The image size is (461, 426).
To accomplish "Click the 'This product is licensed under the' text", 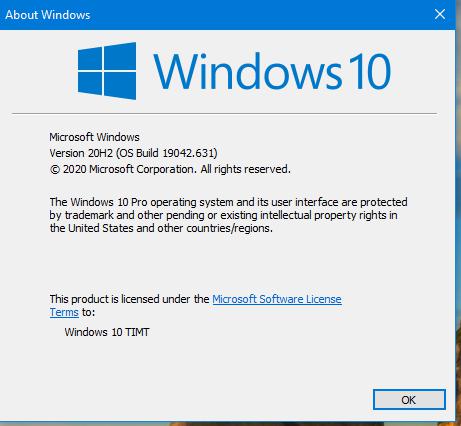I will tap(129, 299).
